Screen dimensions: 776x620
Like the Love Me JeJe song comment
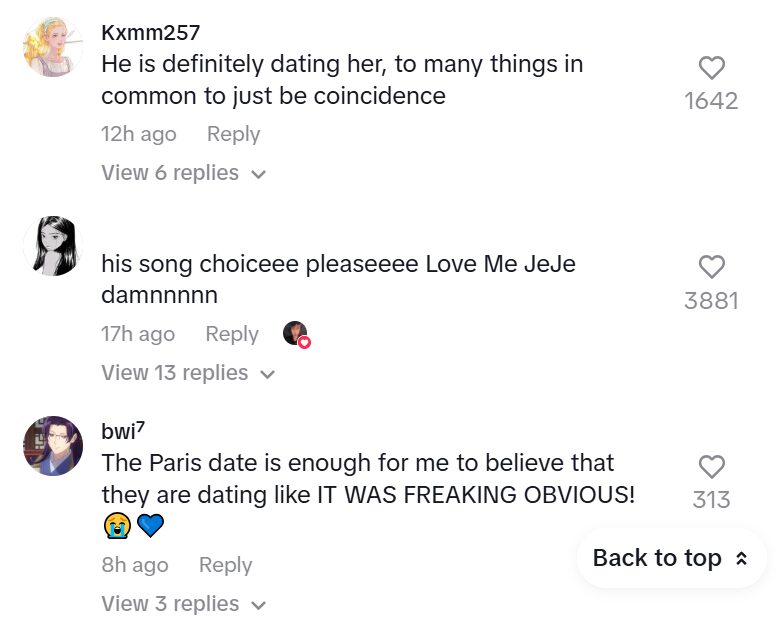[x=711, y=267]
